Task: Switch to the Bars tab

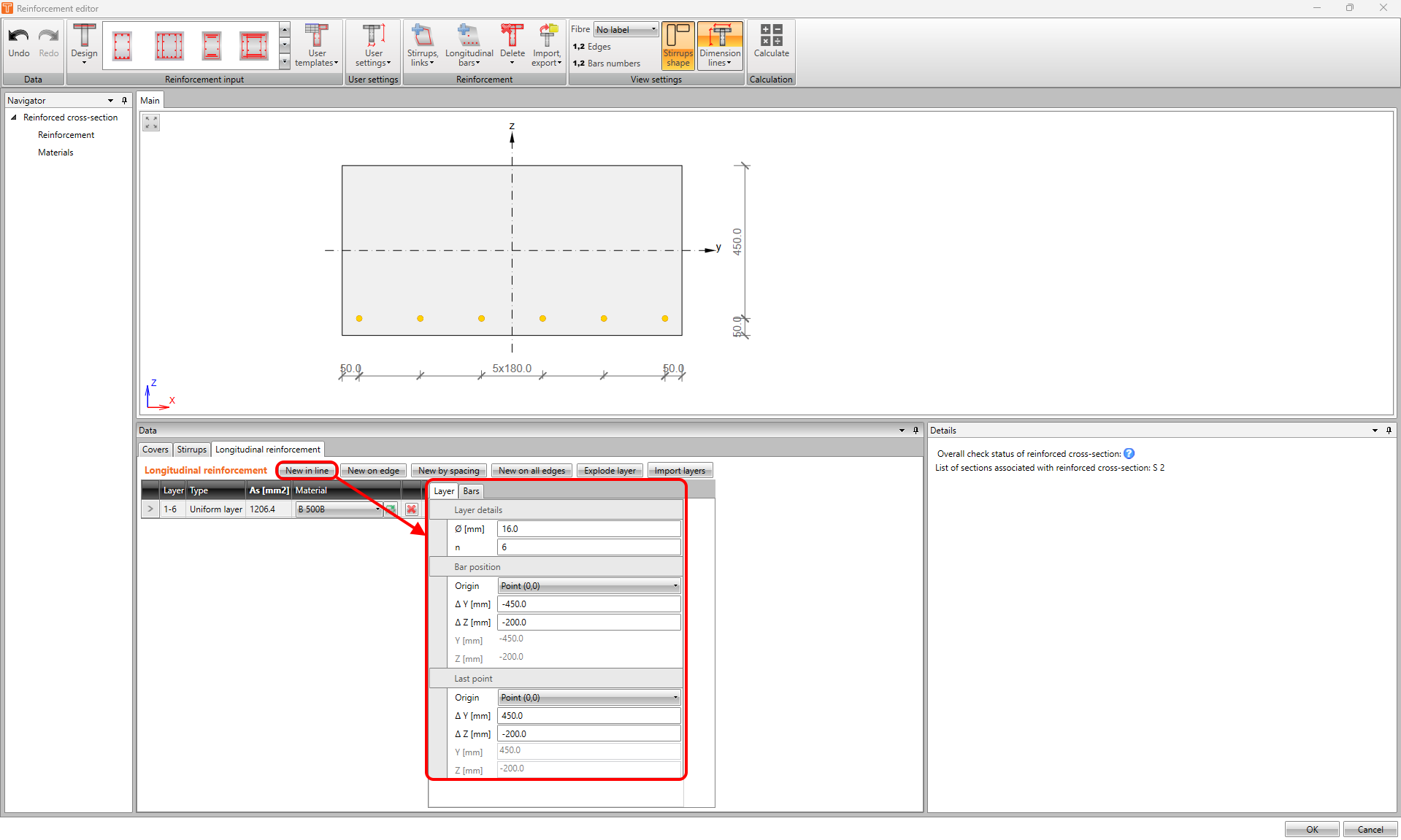Action: (470, 490)
